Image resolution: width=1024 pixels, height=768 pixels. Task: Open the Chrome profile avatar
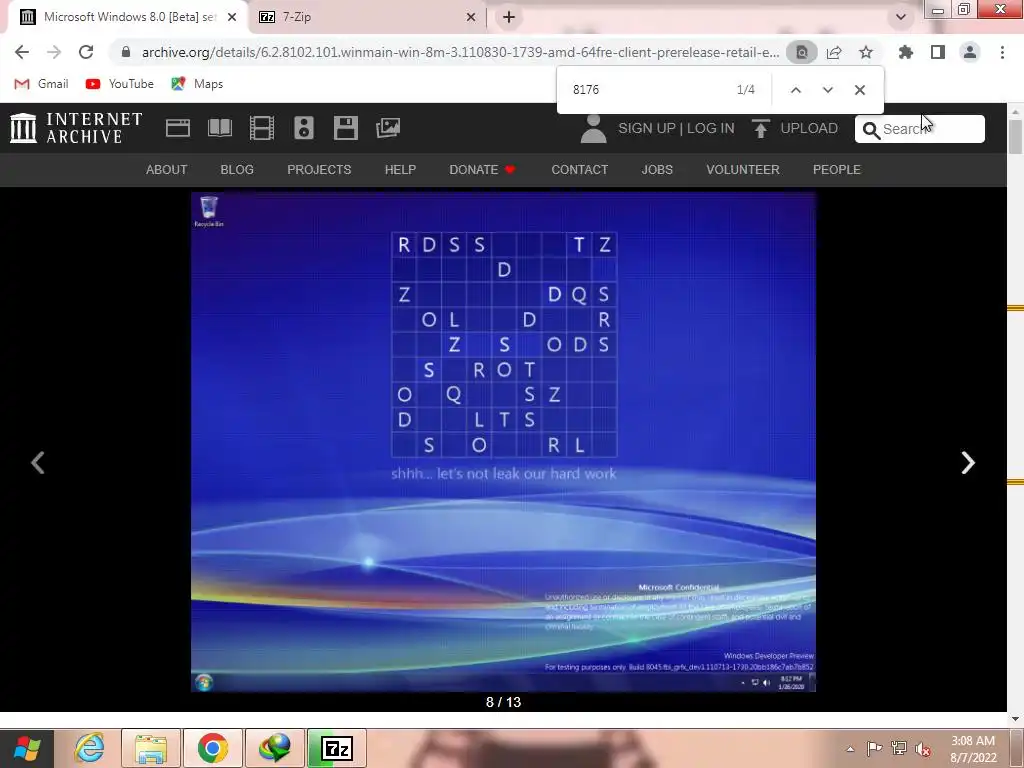click(x=970, y=52)
